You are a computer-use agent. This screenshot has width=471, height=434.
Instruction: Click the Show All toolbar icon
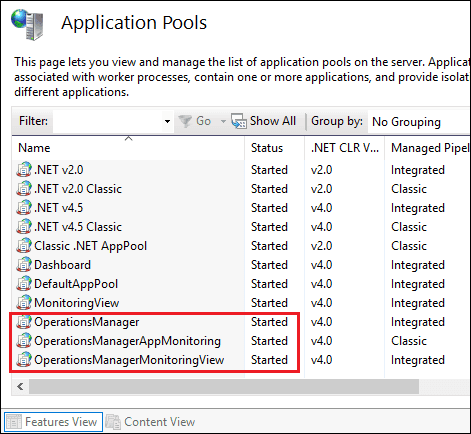239,121
